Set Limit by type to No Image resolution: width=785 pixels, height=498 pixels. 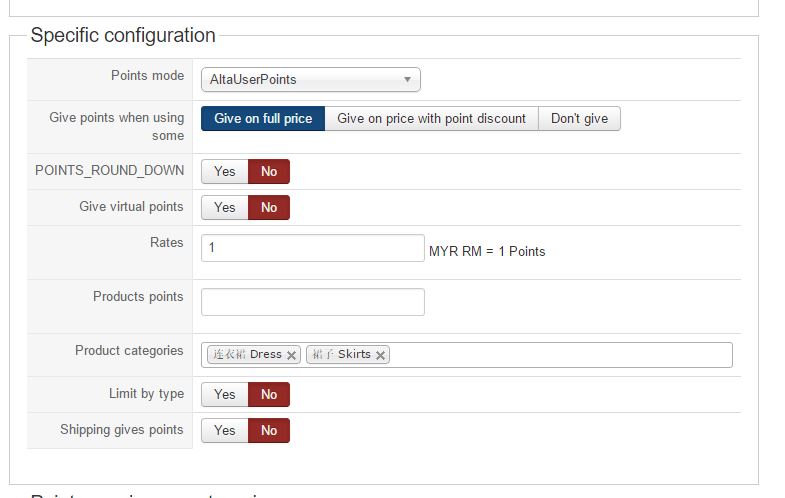[269, 395]
